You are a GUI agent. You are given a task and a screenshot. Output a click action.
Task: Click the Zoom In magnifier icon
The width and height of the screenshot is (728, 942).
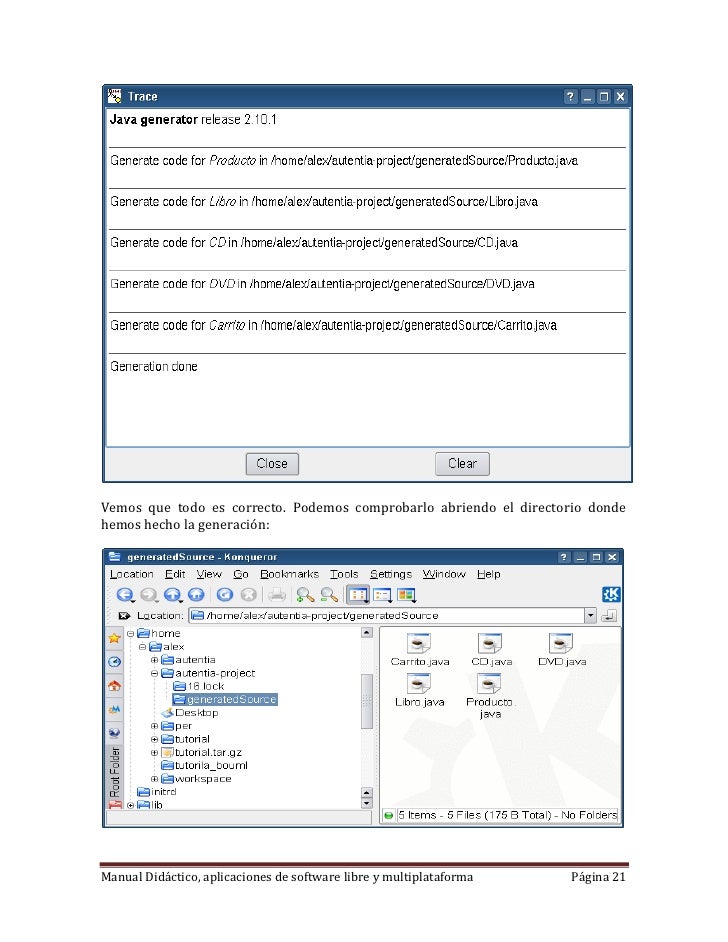click(305, 595)
